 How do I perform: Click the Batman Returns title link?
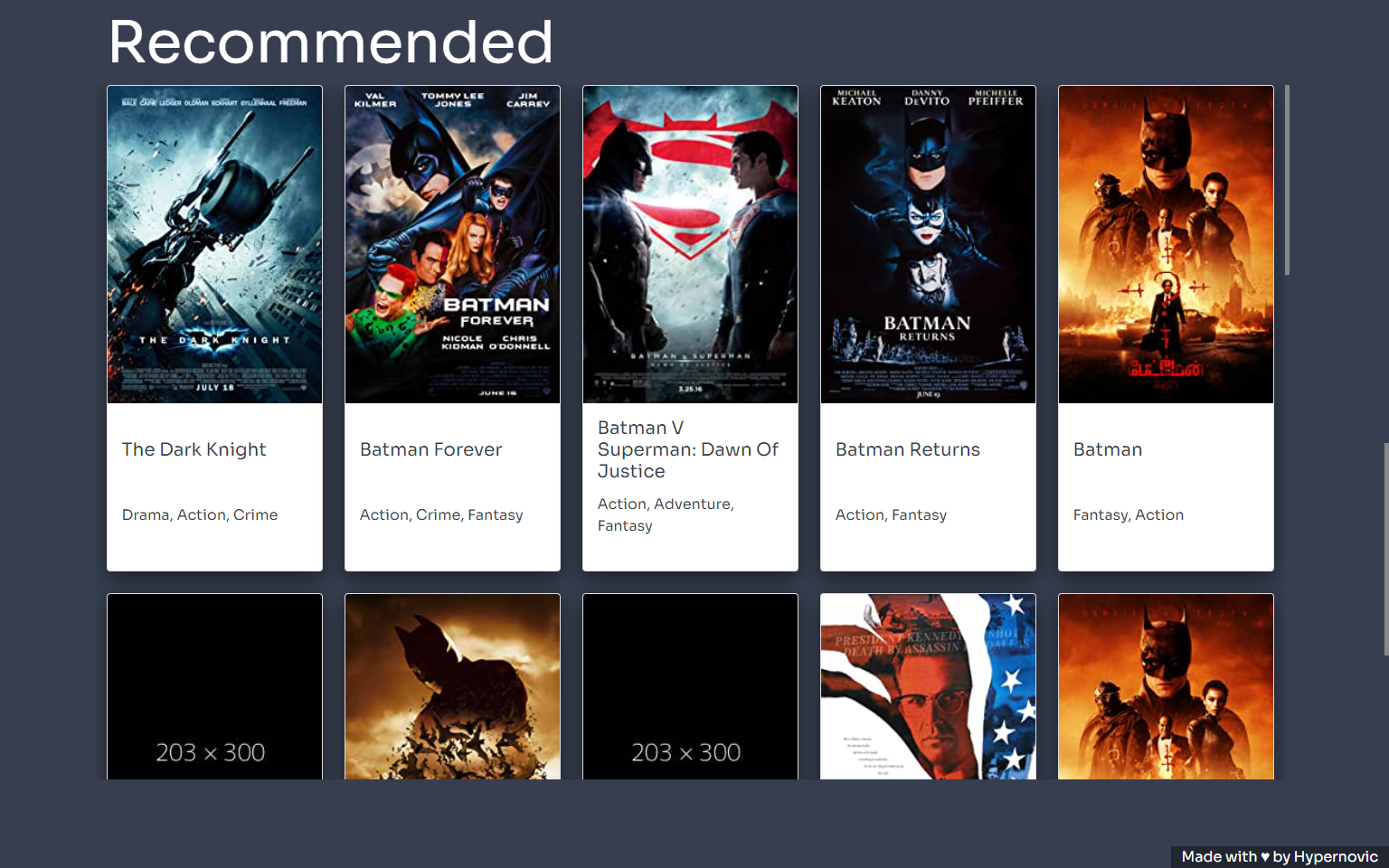(907, 449)
